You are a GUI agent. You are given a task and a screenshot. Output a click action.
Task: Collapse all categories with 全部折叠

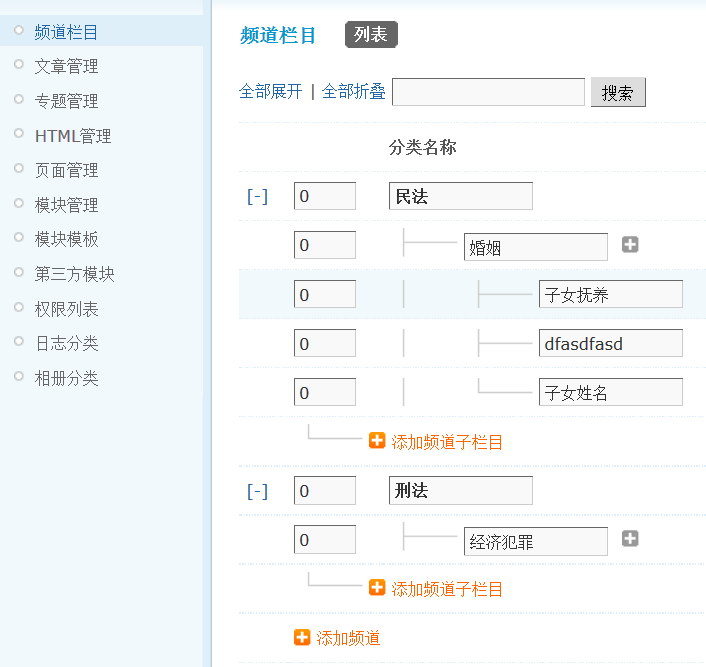coord(354,92)
